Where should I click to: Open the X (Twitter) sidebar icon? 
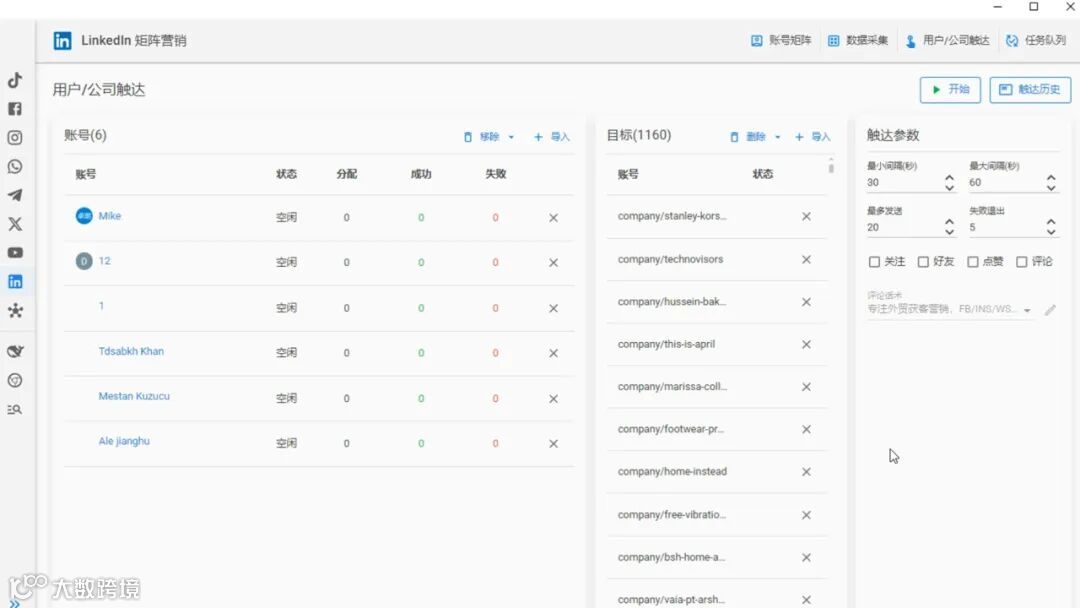[14, 224]
